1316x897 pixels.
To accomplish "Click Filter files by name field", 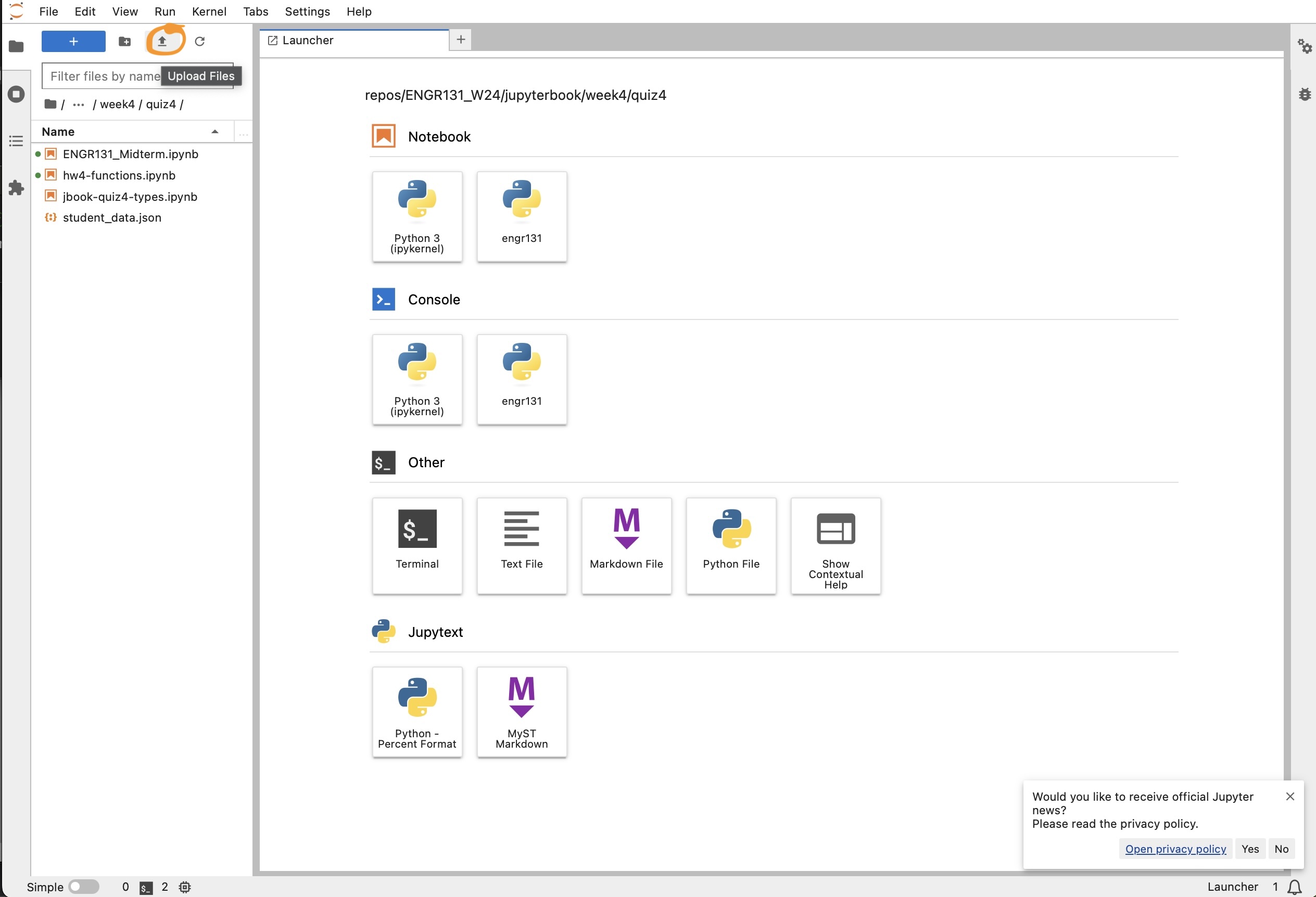I will (x=137, y=76).
